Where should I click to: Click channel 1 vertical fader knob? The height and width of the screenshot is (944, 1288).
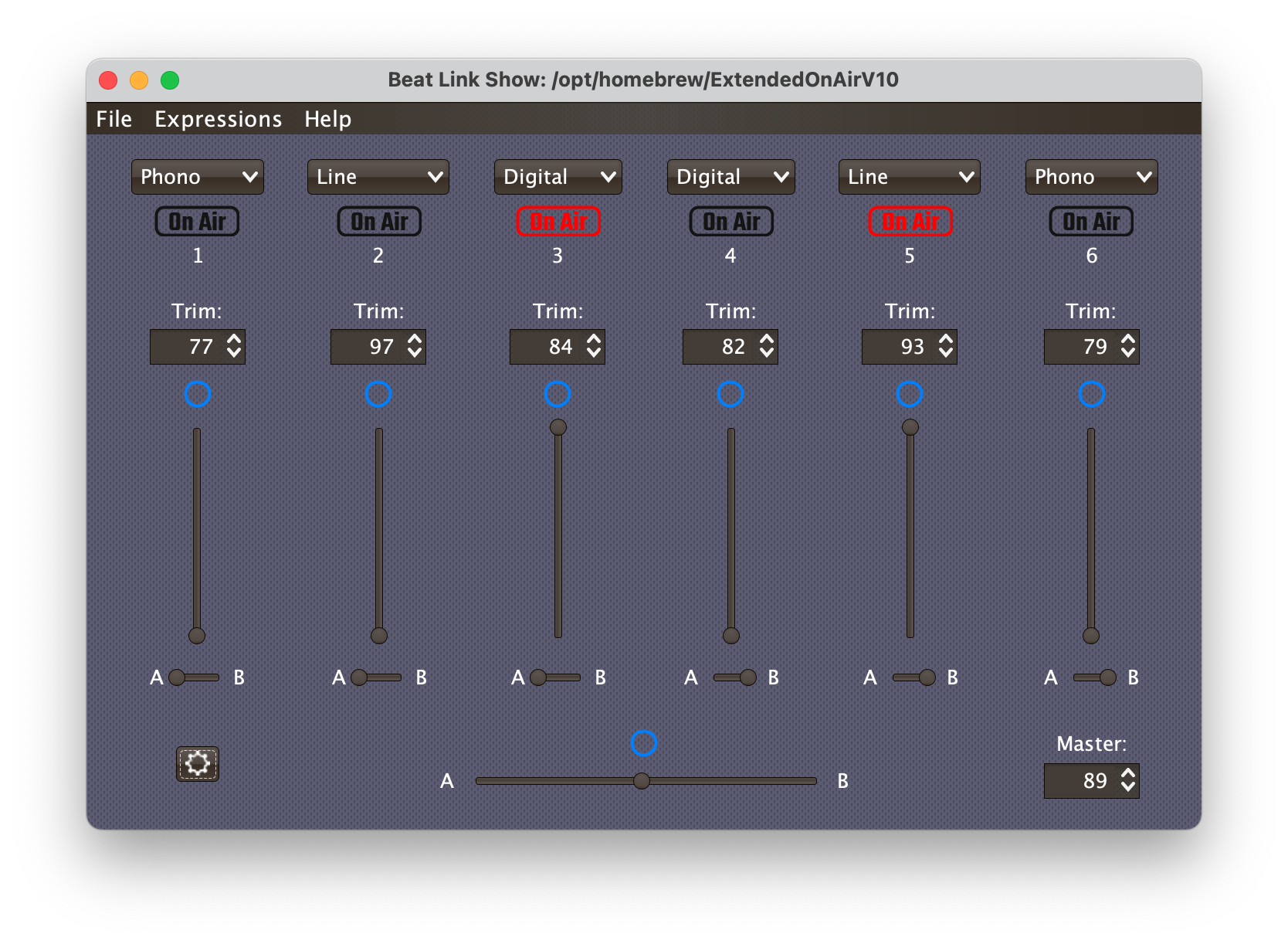197,636
